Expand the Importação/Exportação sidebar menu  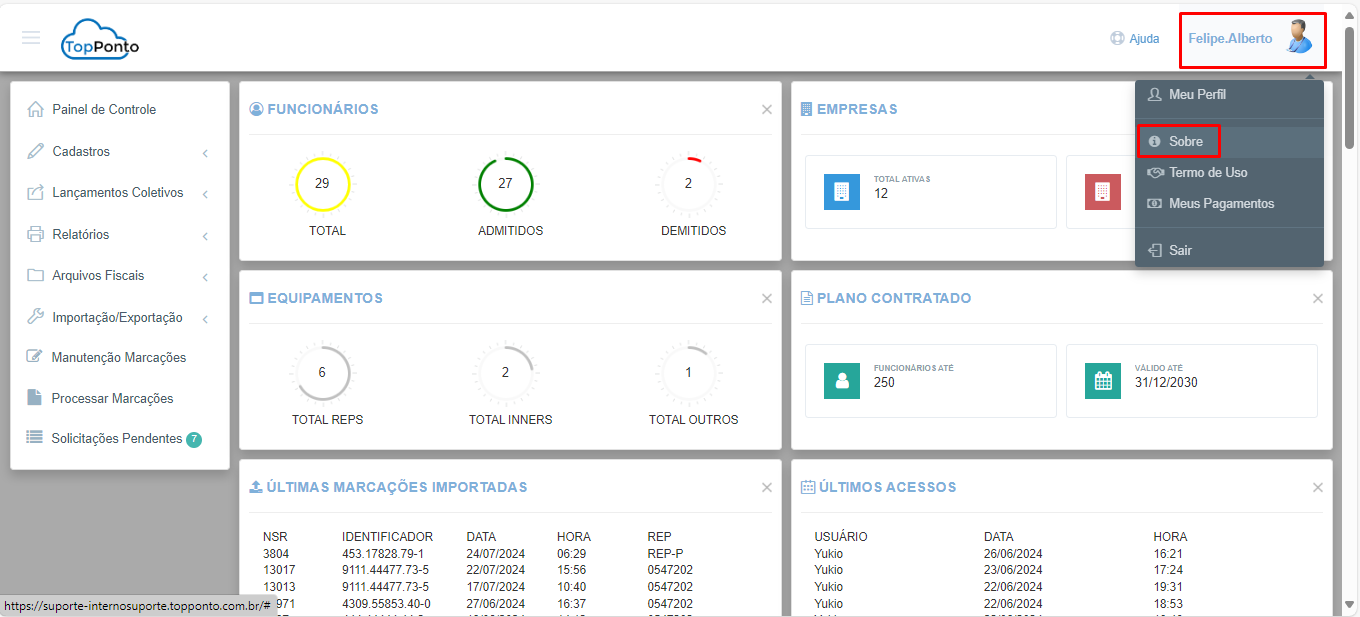point(119,318)
